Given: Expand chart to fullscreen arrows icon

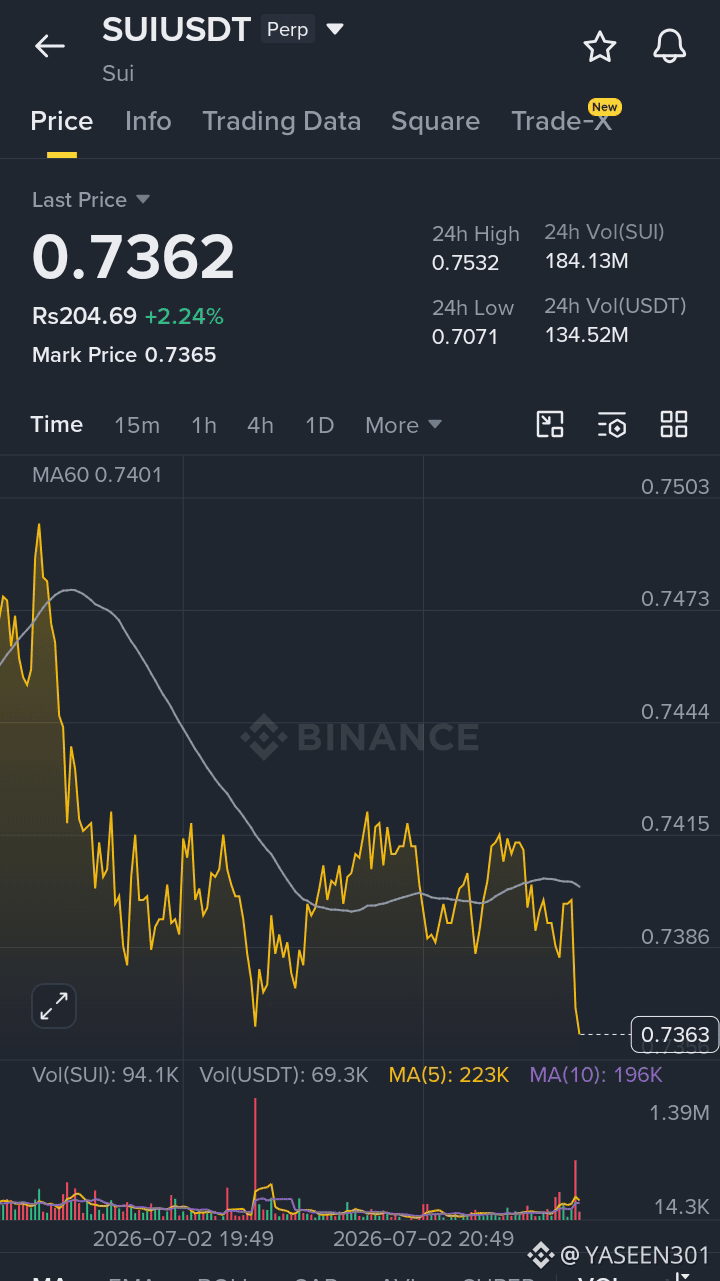Looking at the screenshot, I should (54, 1006).
